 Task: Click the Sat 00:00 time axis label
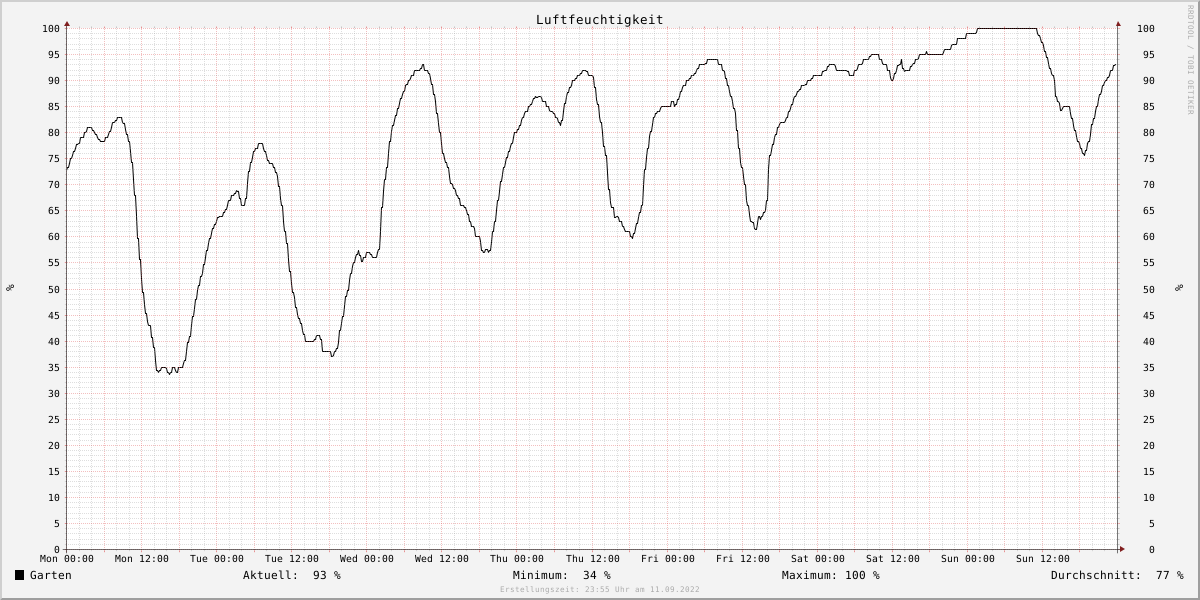818,559
